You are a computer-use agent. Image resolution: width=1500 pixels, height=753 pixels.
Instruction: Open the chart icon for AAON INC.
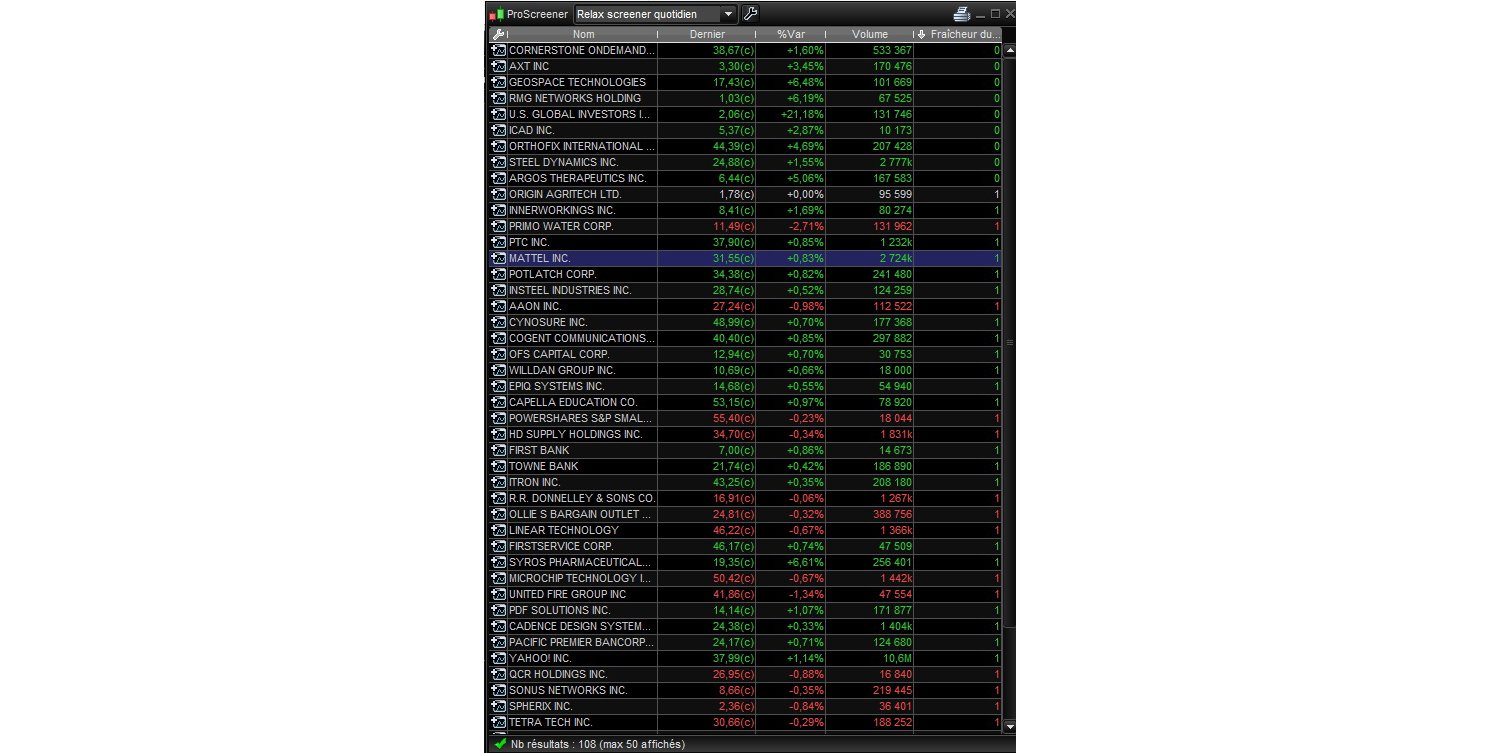click(x=499, y=306)
